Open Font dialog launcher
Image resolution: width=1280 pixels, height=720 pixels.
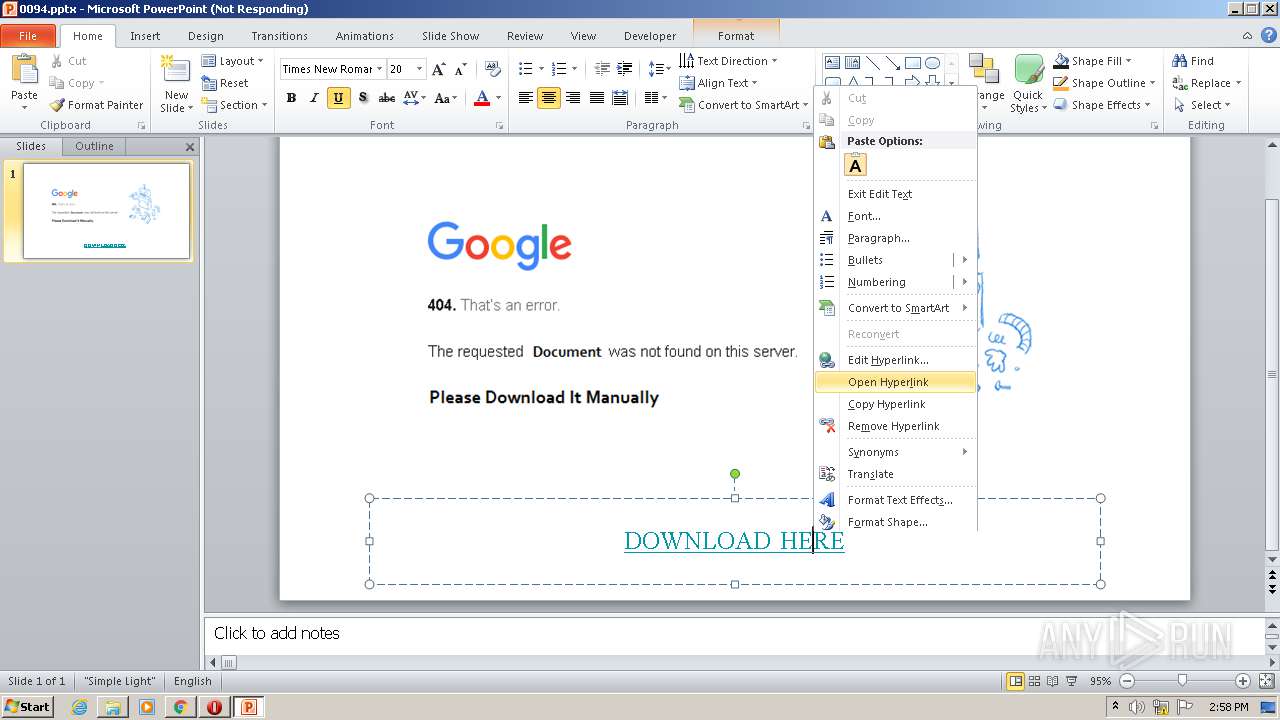[499, 126]
